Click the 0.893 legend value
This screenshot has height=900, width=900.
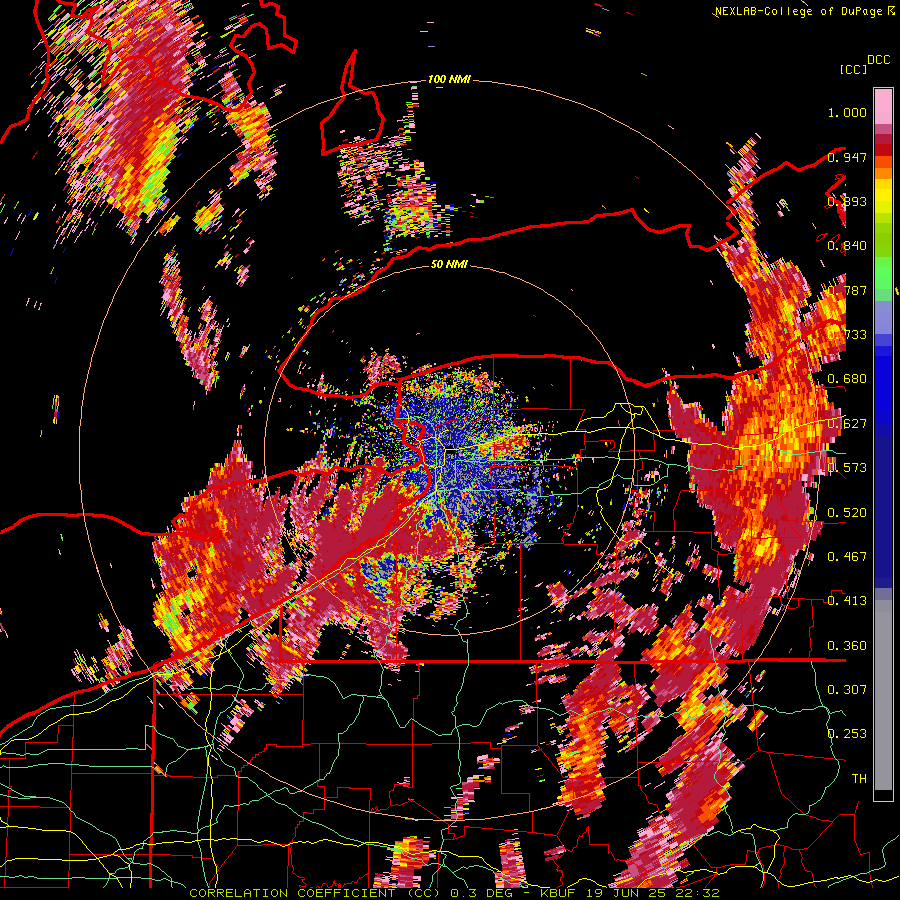(847, 201)
